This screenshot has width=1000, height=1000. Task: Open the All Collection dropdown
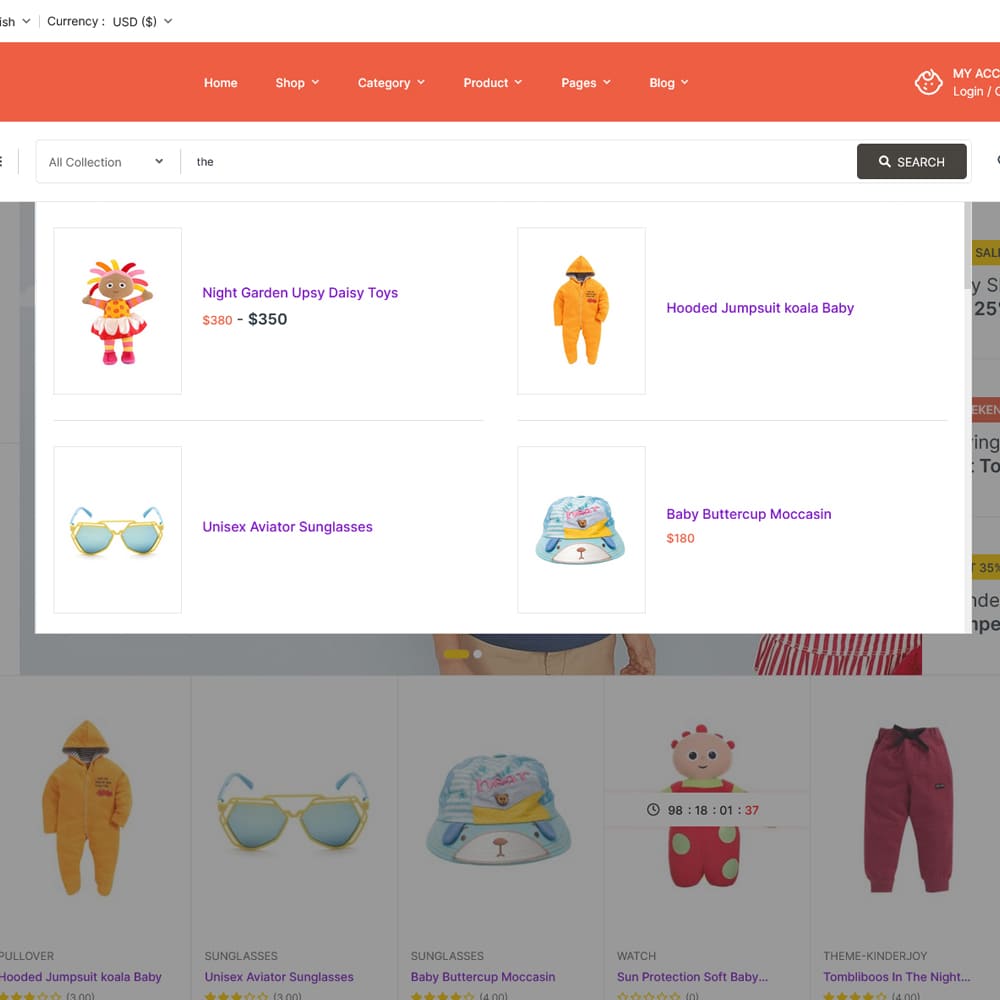106,162
